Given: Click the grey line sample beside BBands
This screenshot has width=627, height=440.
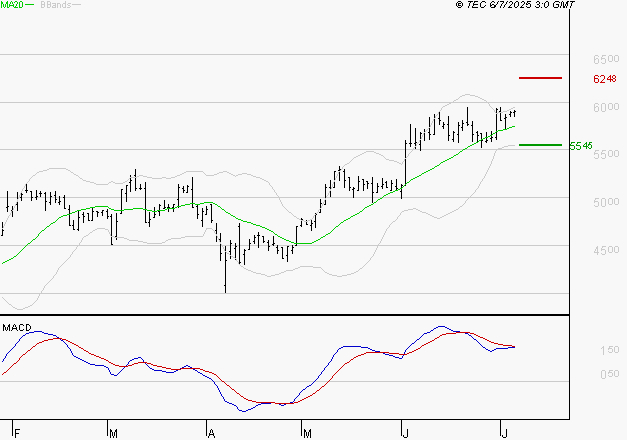Looking at the screenshot, I should tap(77, 5).
